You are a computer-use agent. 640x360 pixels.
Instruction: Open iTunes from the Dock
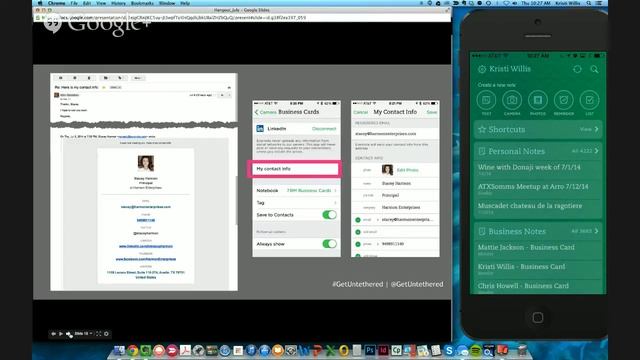(x=251, y=350)
